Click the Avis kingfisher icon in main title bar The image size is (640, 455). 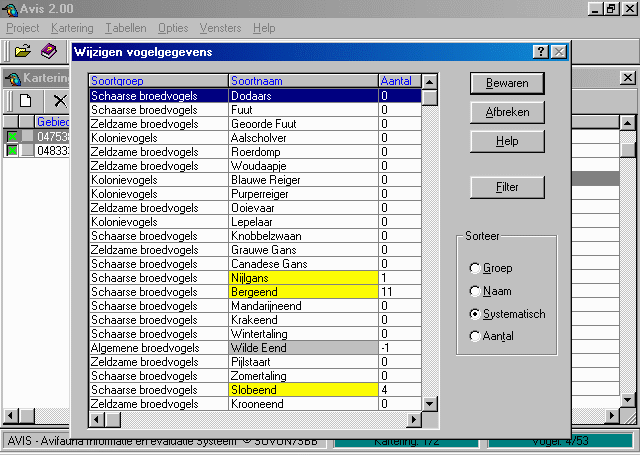[x=10, y=9]
